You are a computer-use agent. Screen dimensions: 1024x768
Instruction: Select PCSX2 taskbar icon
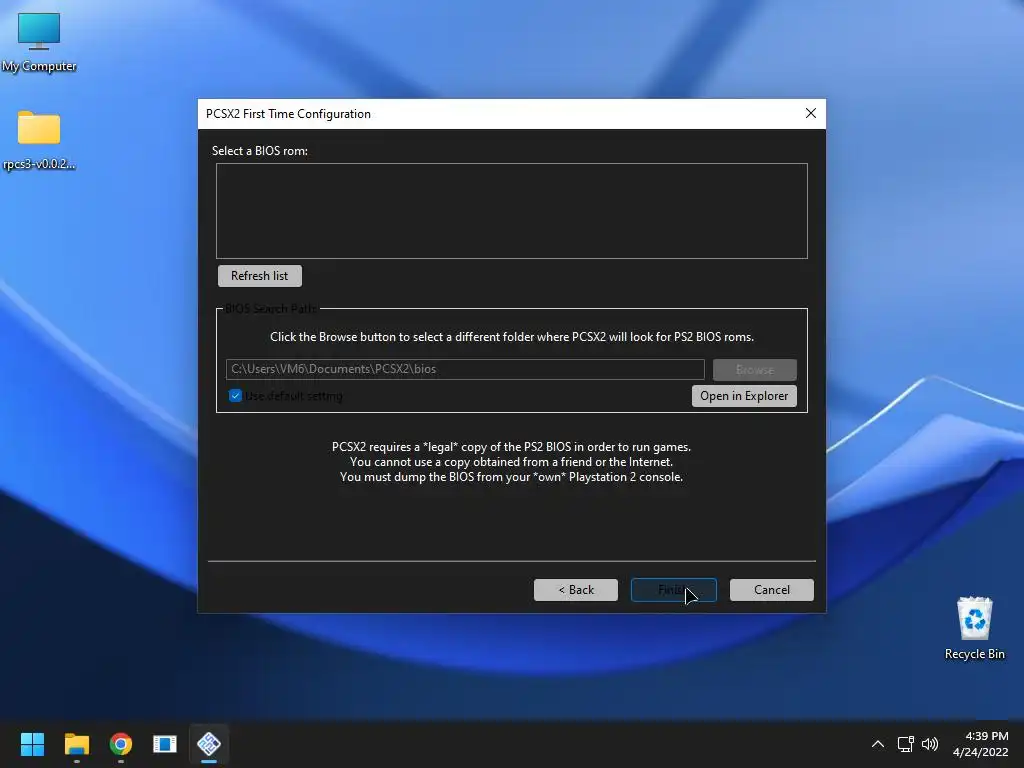pyautogui.click(x=209, y=744)
